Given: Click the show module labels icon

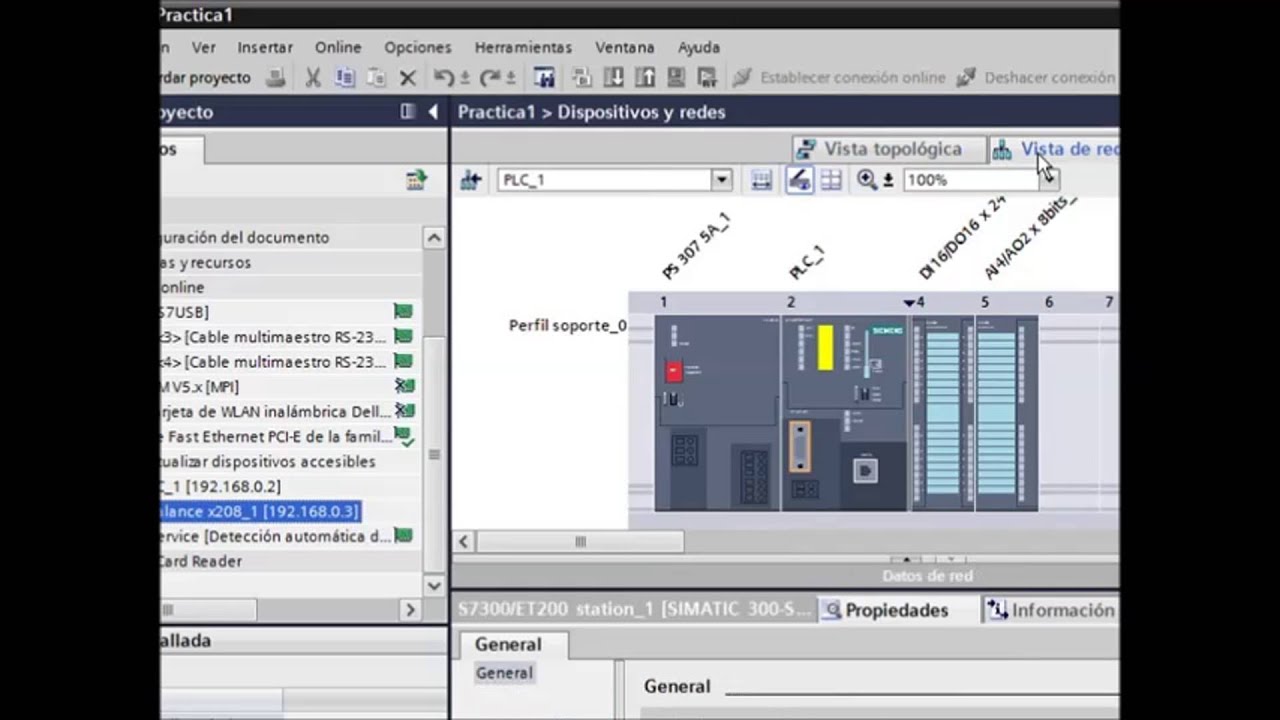Looking at the screenshot, I should (x=762, y=180).
